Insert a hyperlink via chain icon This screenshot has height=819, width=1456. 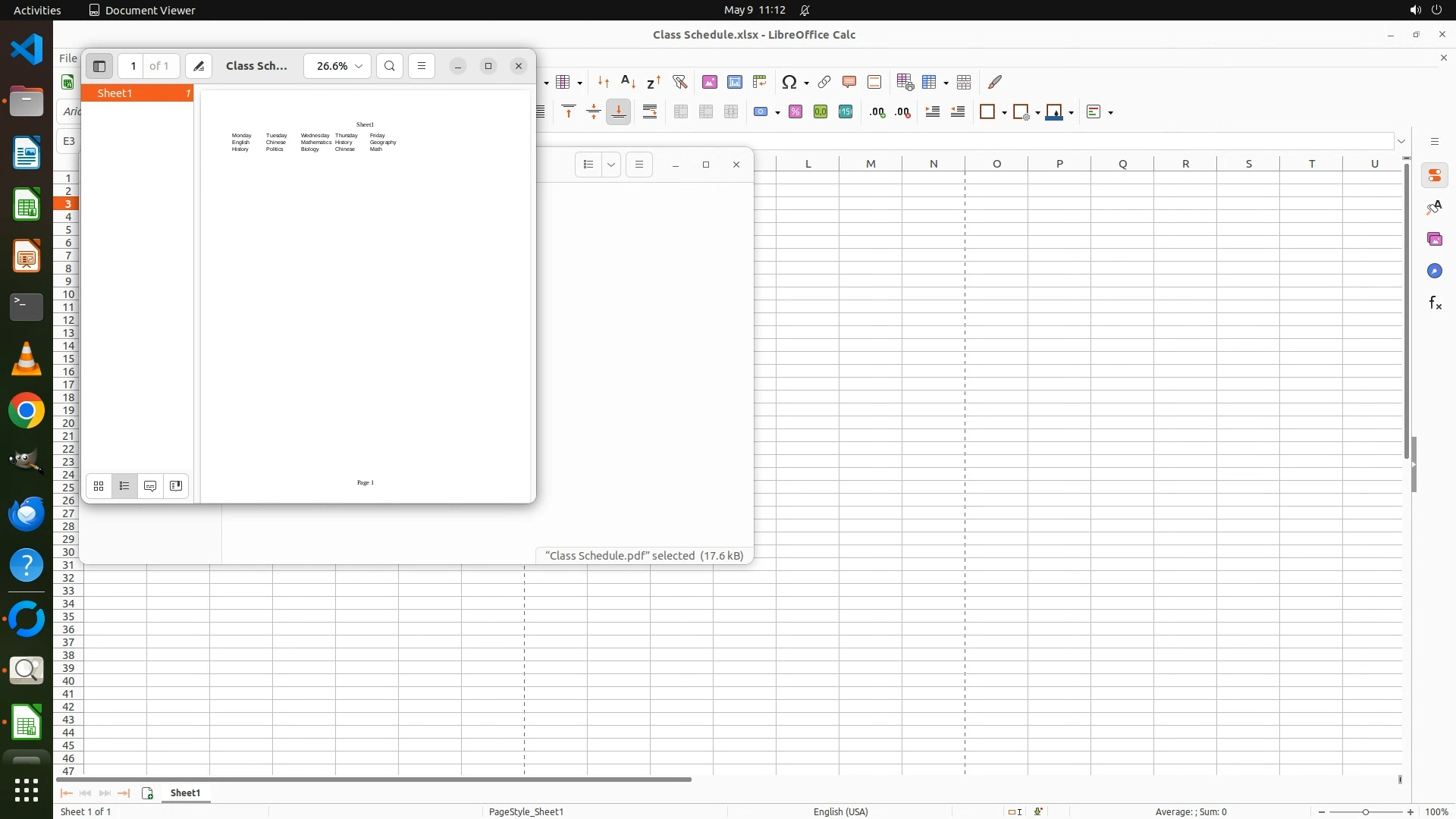(824, 82)
